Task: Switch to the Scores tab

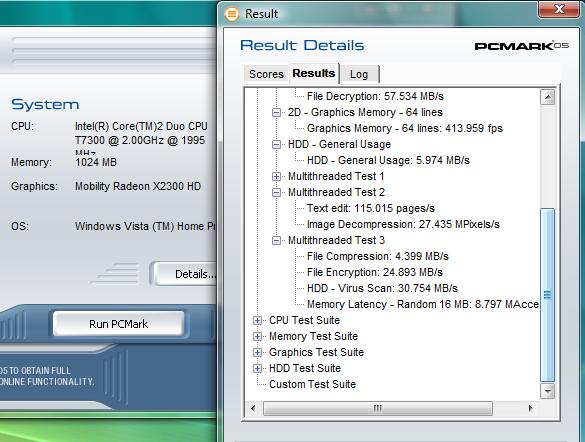Action: click(x=266, y=74)
